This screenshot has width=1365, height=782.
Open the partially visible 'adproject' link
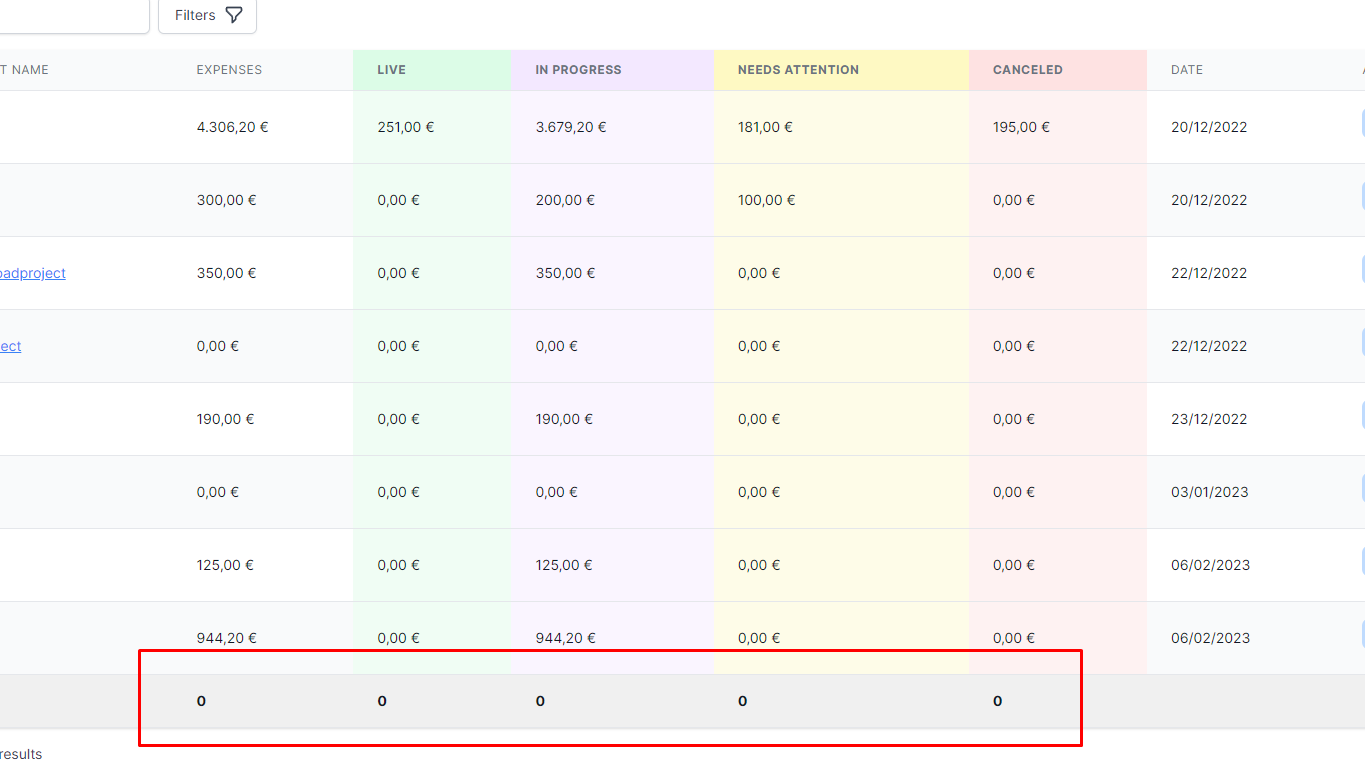33,273
